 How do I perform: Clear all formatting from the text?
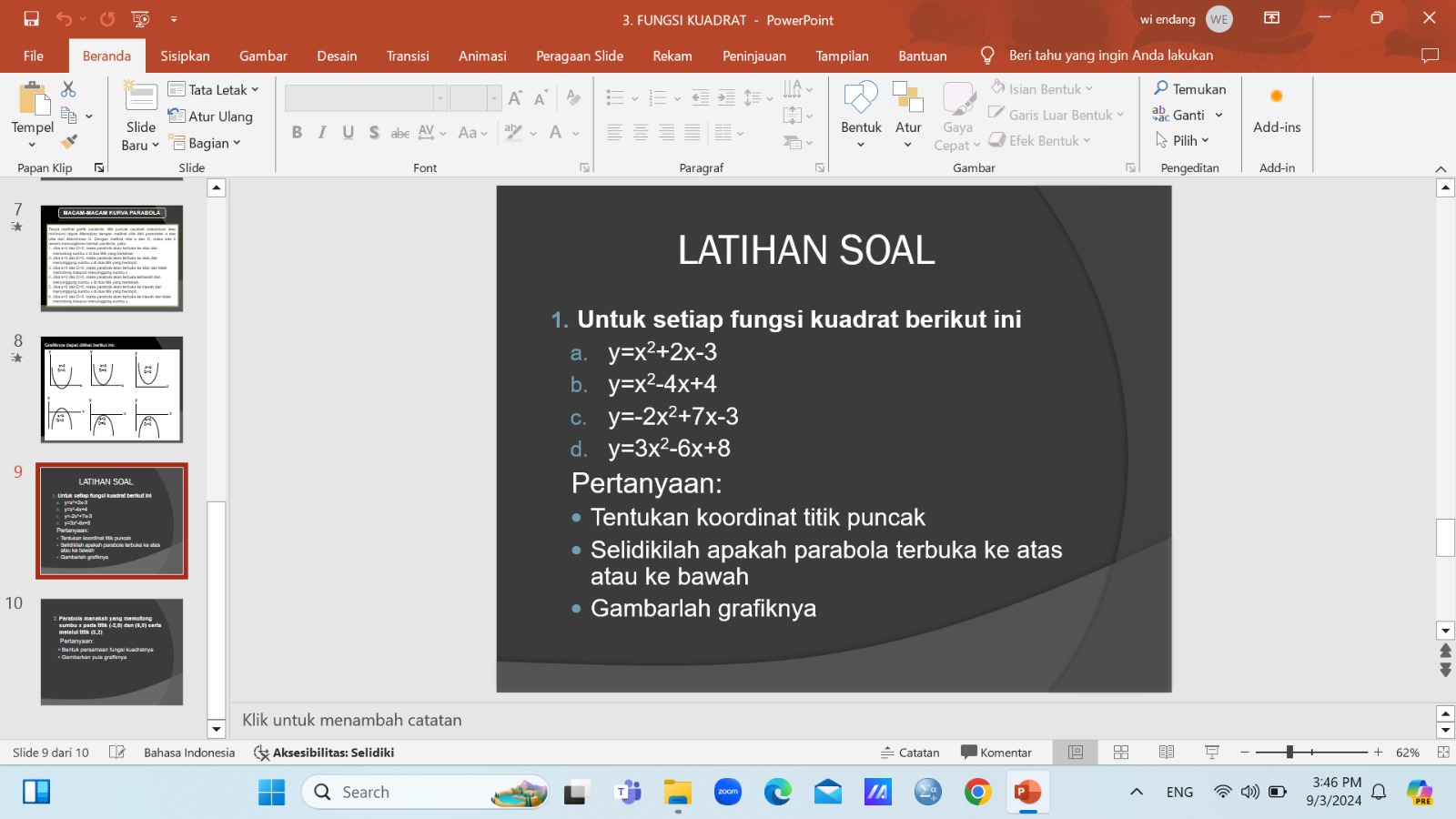pos(573,97)
